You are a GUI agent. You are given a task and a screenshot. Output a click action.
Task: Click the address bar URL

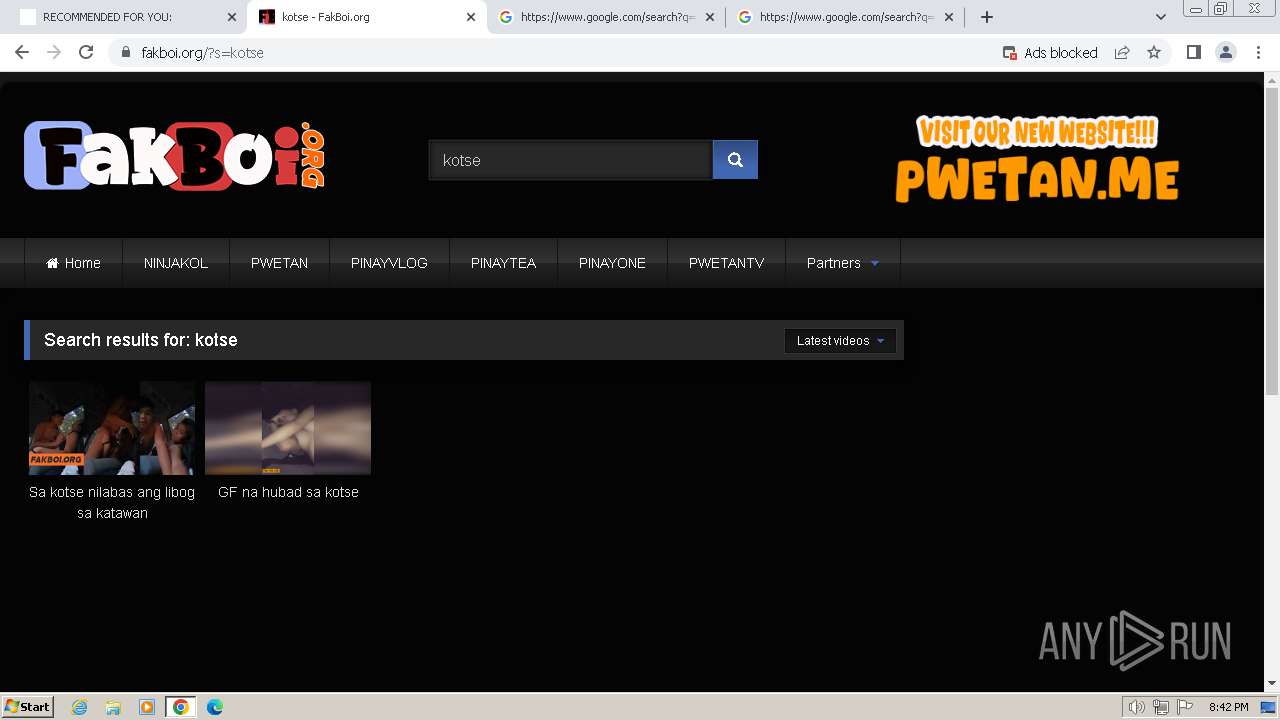[203, 53]
